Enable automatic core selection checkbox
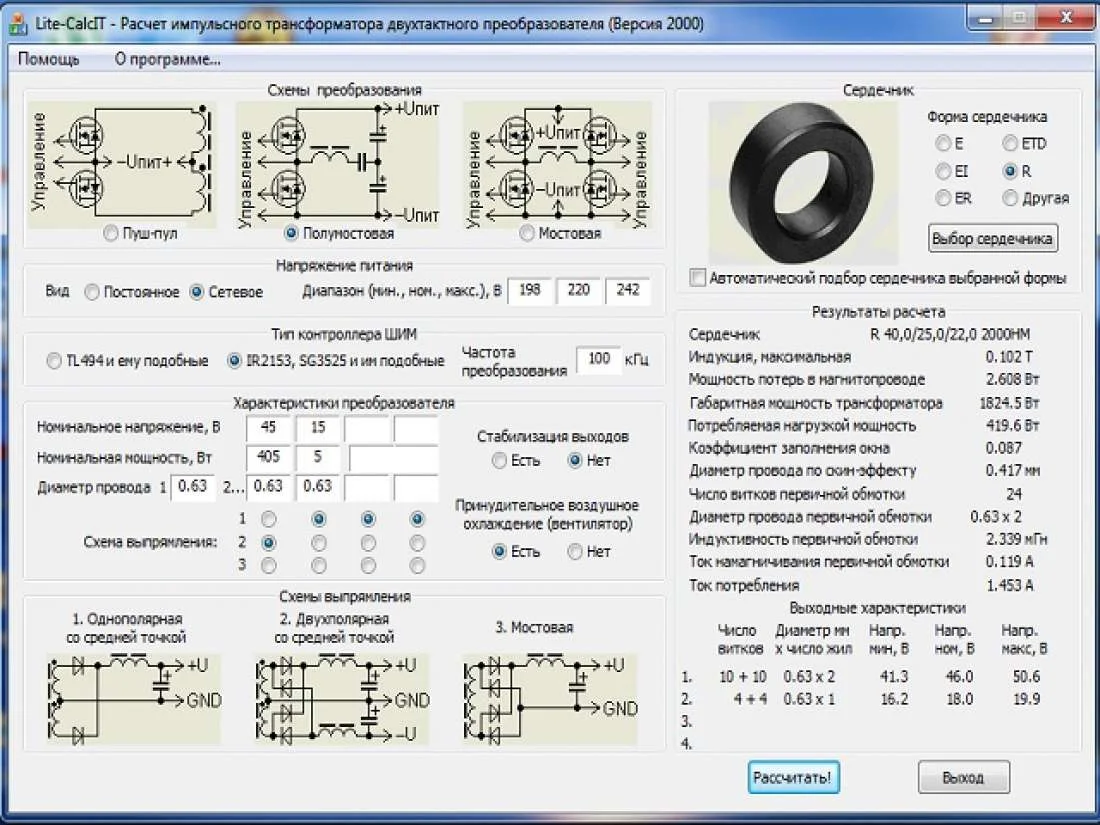The width and height of the screenshot is (1100, 825). coord(698,277)
